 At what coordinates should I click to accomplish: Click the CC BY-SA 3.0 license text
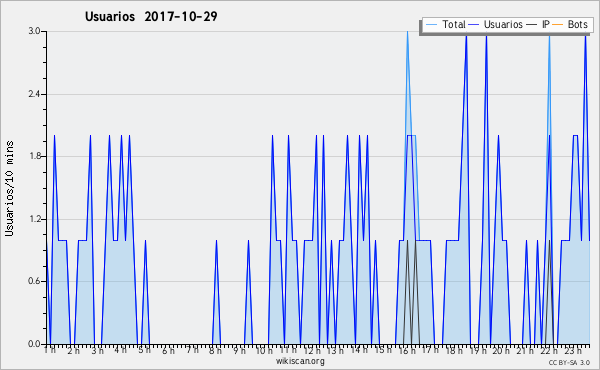click(x=569, y=362)
